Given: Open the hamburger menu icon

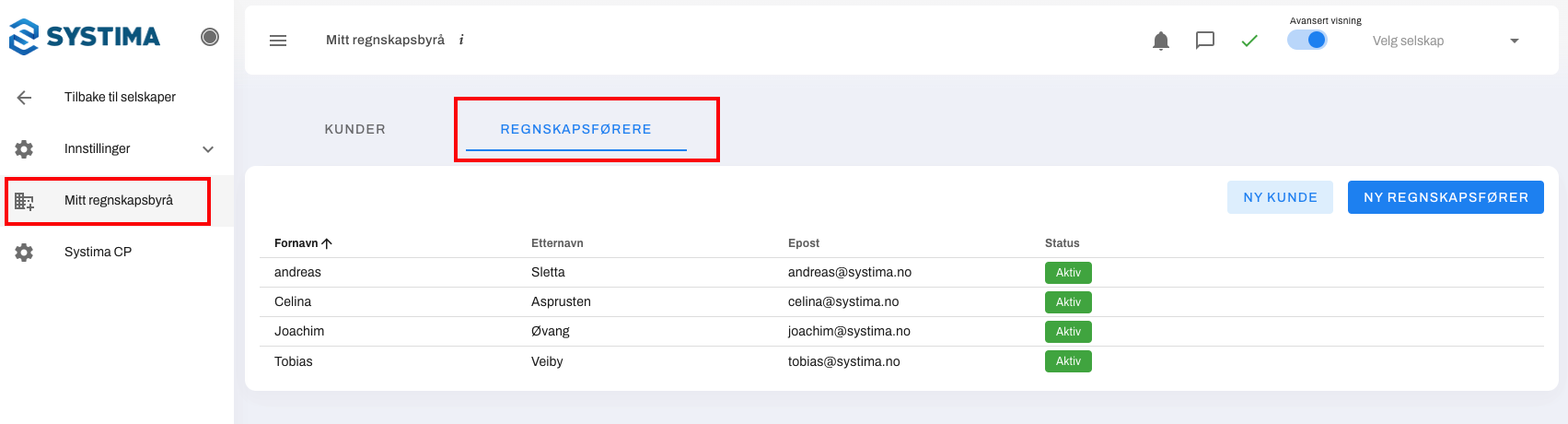Looking at the screenshot, I should (278, 41).
